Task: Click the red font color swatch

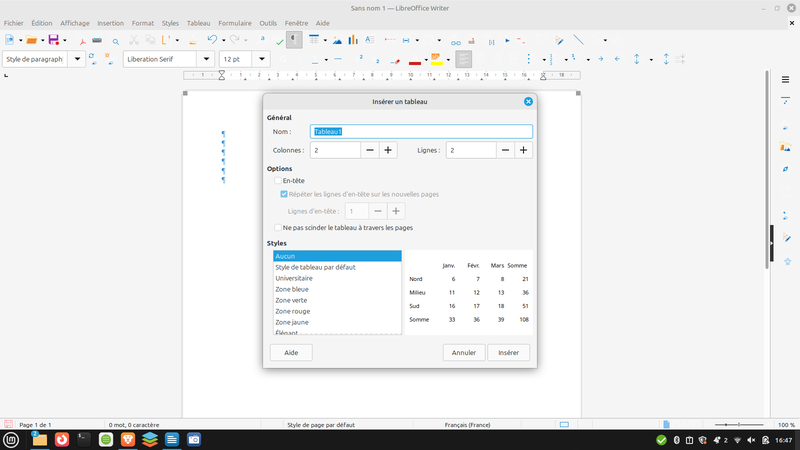Action: [414, 60]
